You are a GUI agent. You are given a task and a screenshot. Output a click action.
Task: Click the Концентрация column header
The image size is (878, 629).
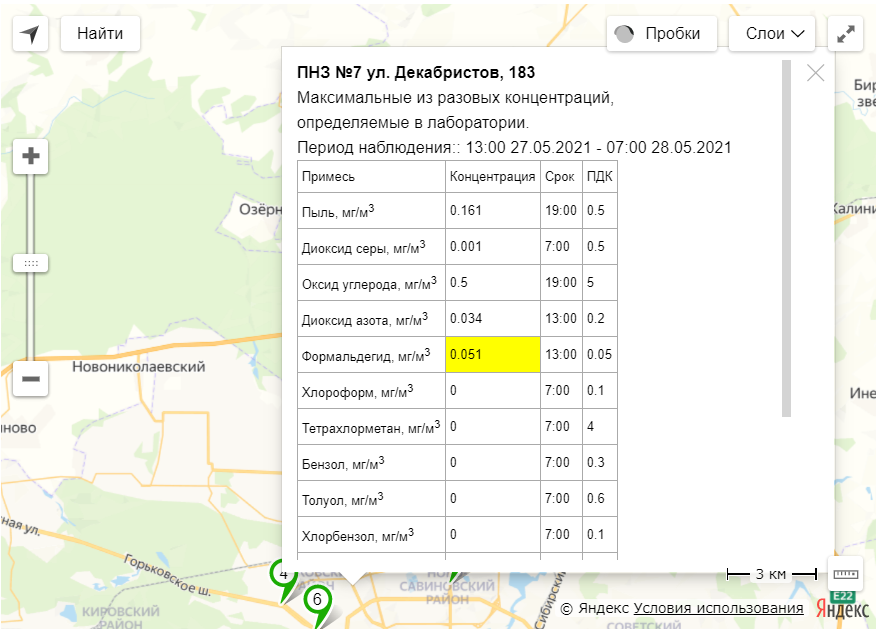[x=493, y=177]
